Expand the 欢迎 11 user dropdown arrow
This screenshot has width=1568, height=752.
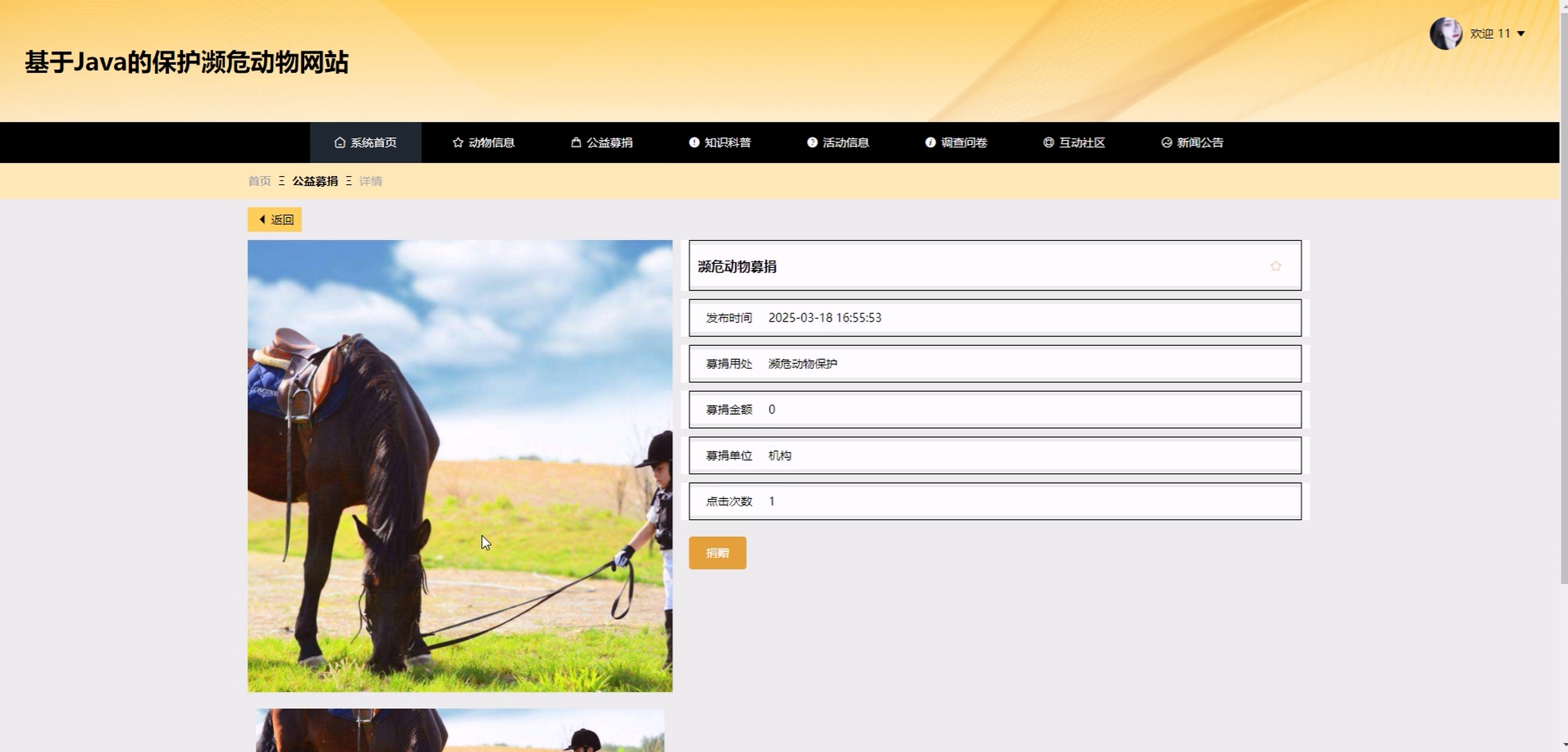pos(1520,33)
